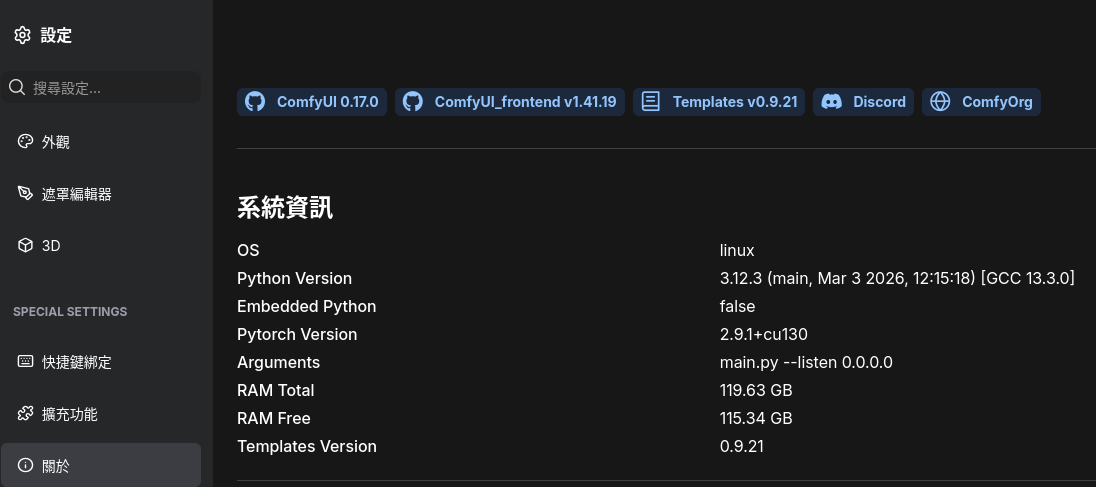Click the settings gear icon beside 設定
Viewport: 1096px width, 487px height.
pyautogui.click(x=22, y=36)
